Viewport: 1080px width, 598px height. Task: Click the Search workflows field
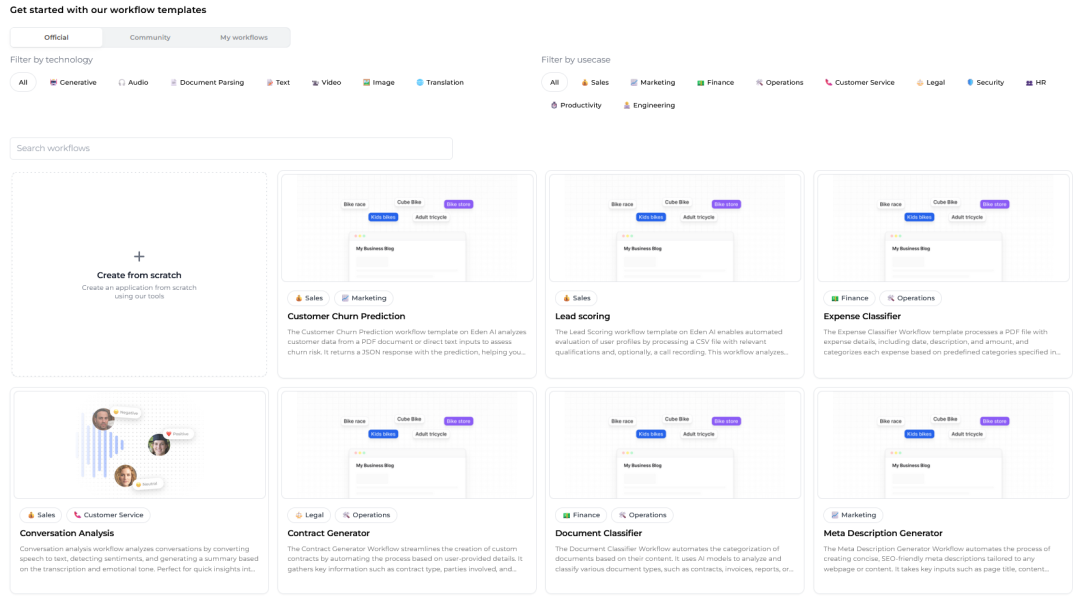point(231,148)
